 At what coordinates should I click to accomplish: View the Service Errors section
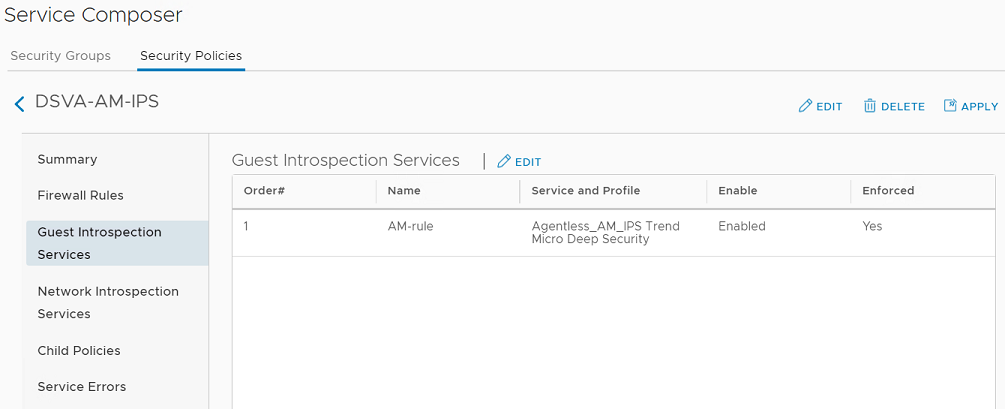click(x=82, y=387)
